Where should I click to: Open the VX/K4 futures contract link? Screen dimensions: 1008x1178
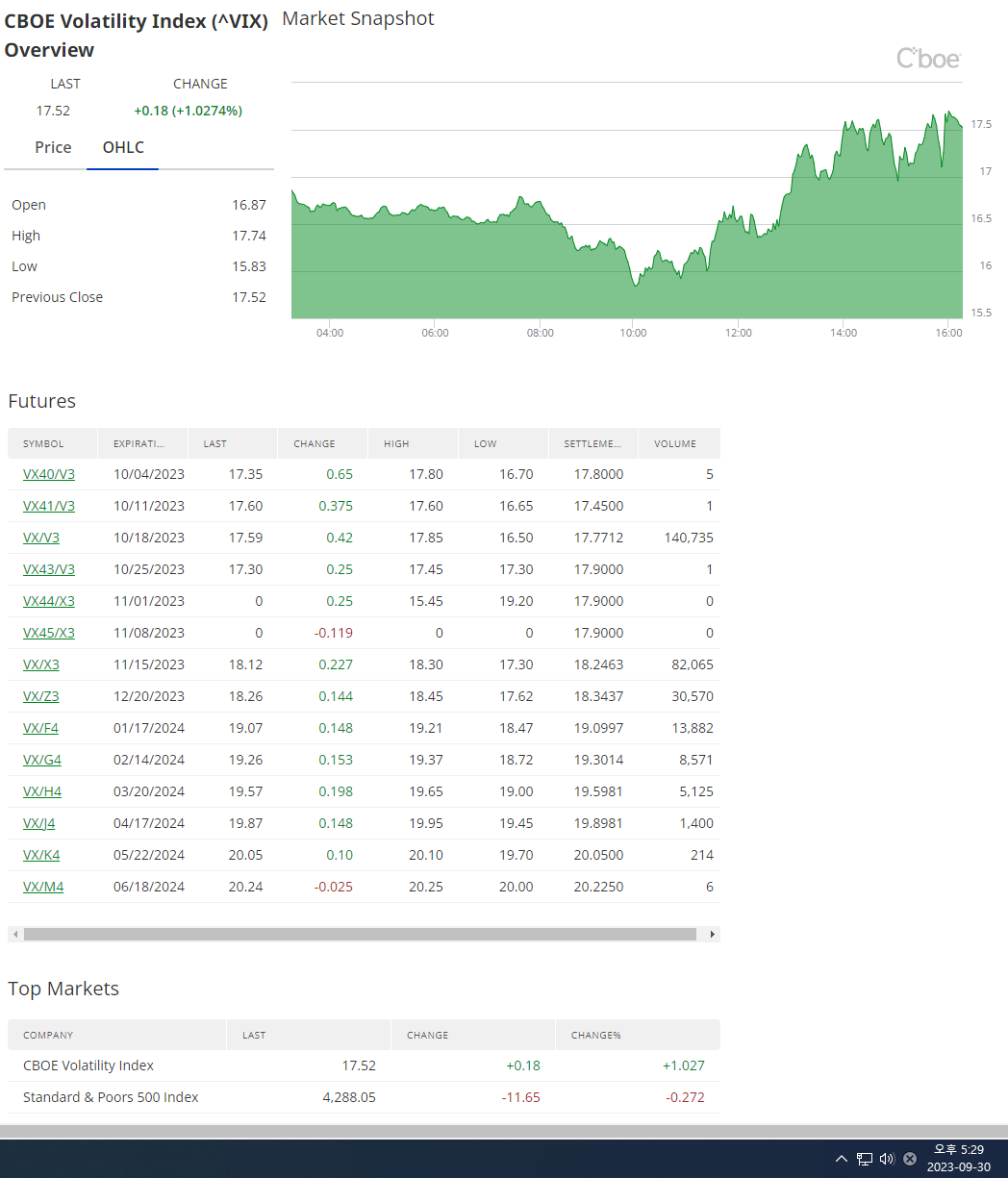pyautogui.click(x=41, y=855)
